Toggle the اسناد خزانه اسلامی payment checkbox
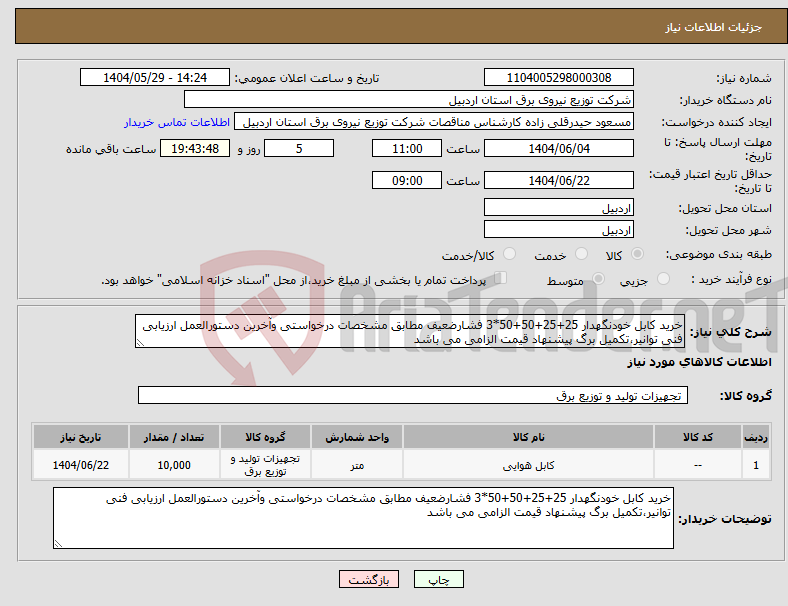 [500, 278]
